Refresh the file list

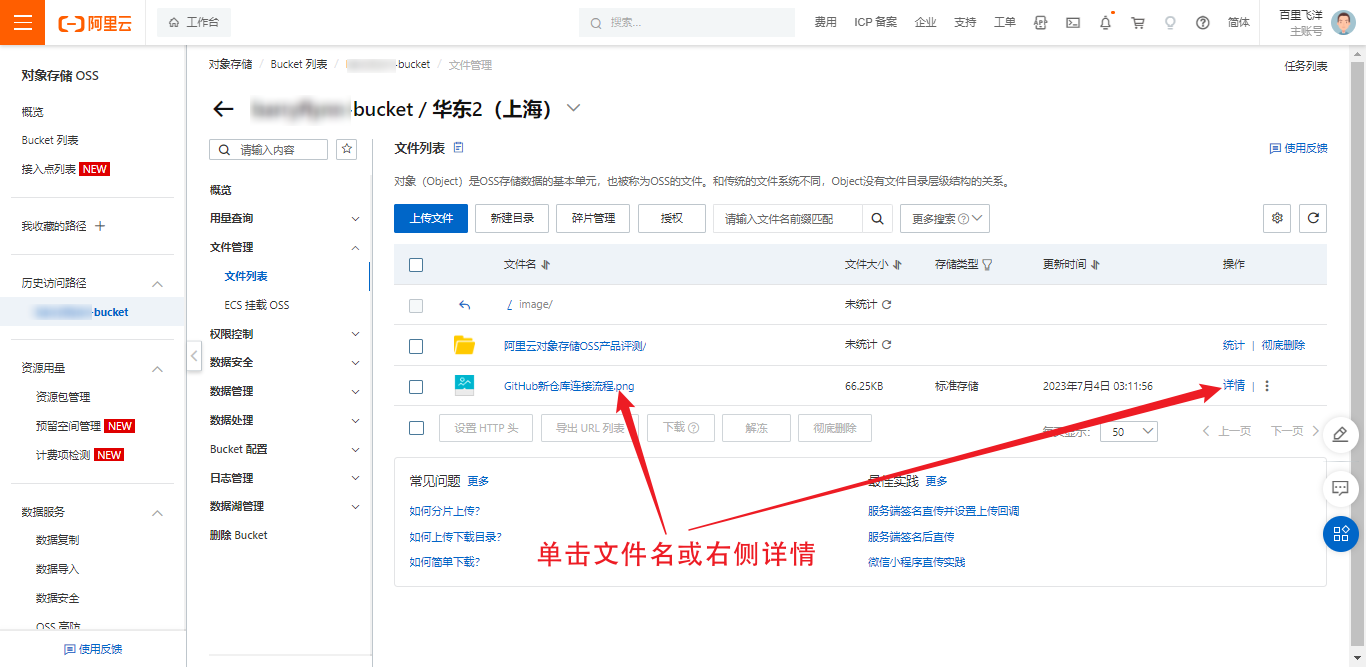click(1313, 218)
